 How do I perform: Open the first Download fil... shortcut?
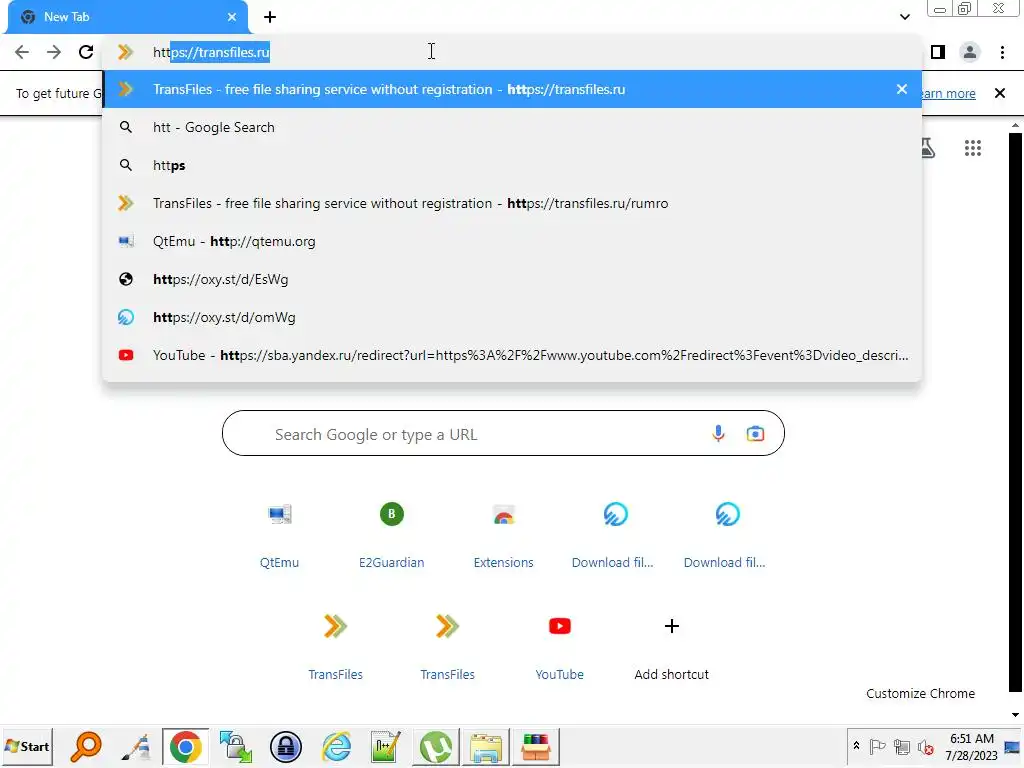tap(615, 533)
